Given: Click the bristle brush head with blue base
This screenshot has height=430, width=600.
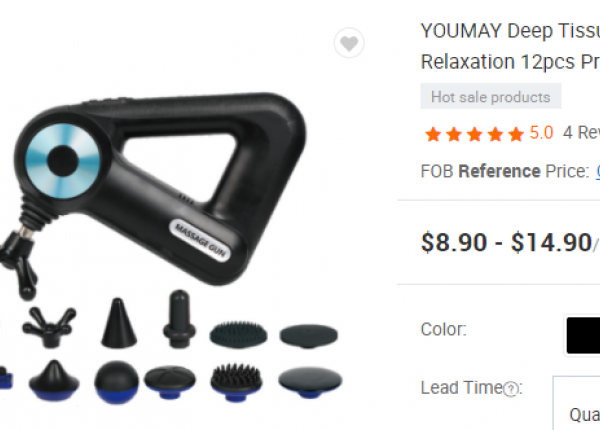Looking at the screenshot, I should coord(236,382).
